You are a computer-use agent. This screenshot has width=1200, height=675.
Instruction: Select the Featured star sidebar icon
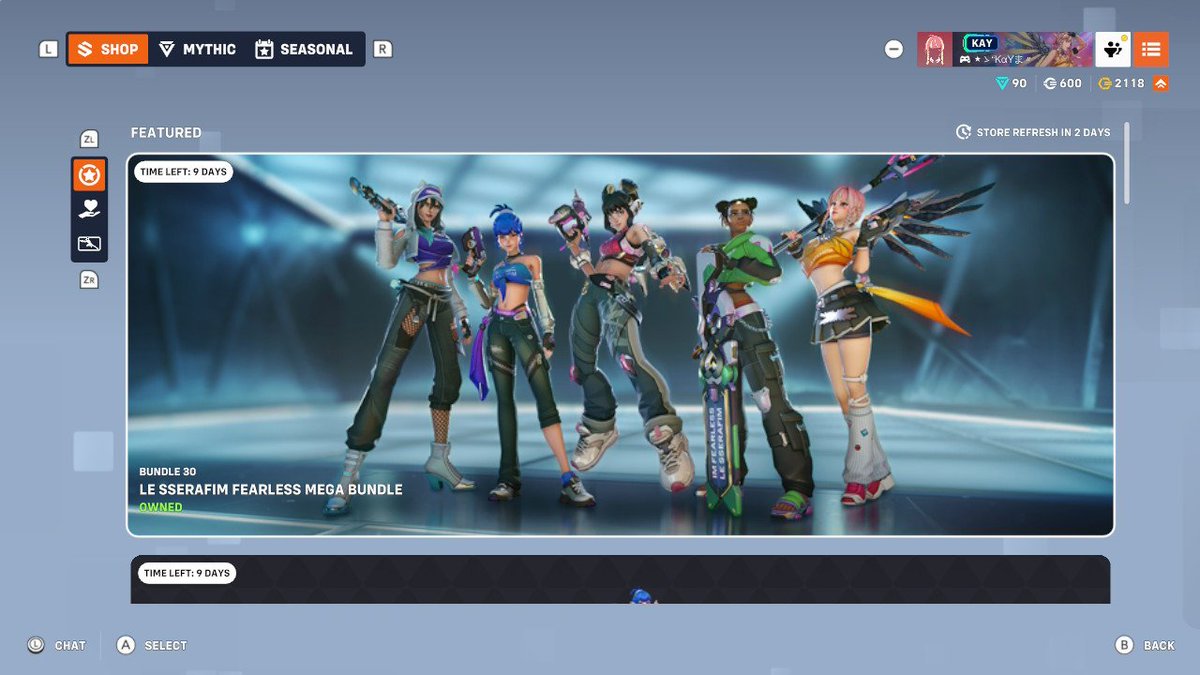click(89, 175)
